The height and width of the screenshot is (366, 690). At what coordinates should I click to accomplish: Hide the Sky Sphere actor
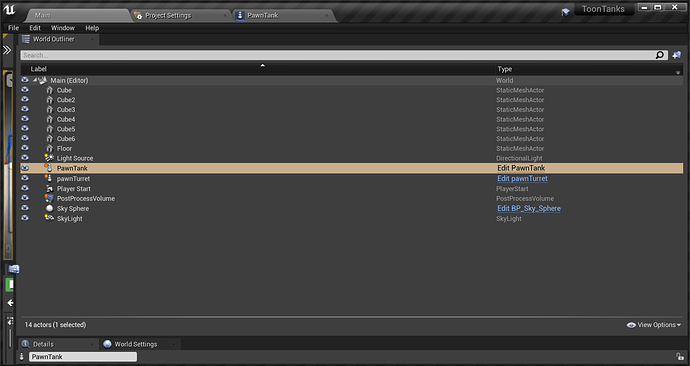pyautogui.click(x=25, y=208)
